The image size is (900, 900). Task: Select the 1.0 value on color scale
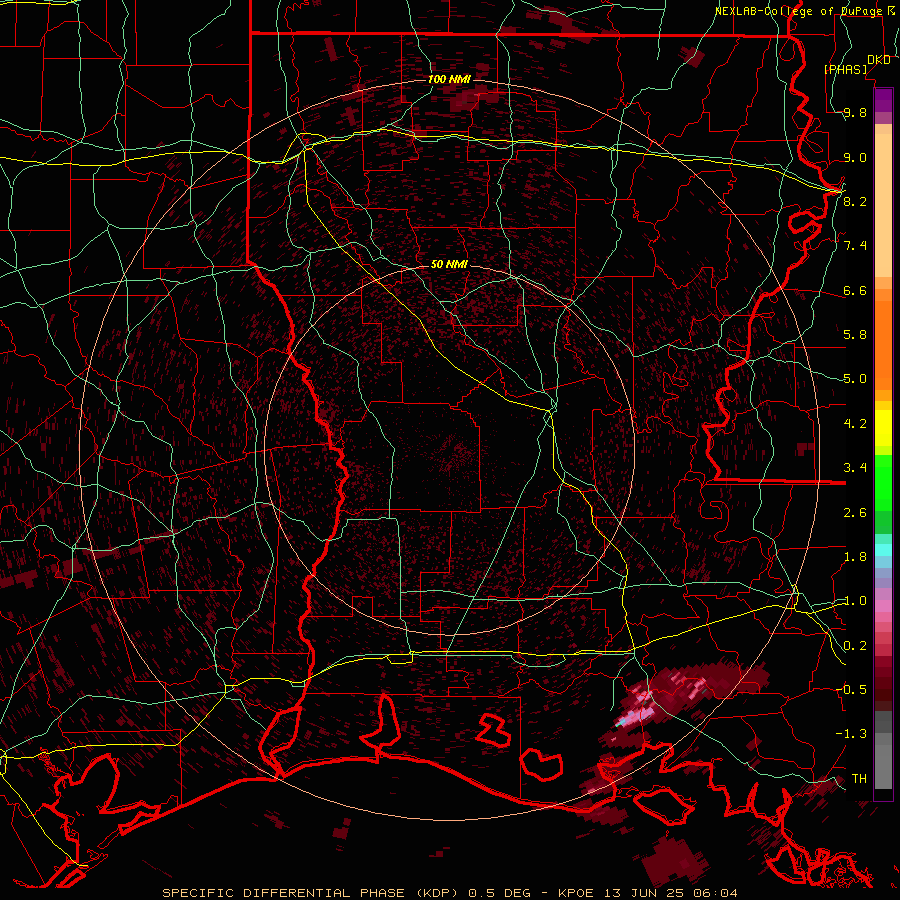(x=854, y=601)
